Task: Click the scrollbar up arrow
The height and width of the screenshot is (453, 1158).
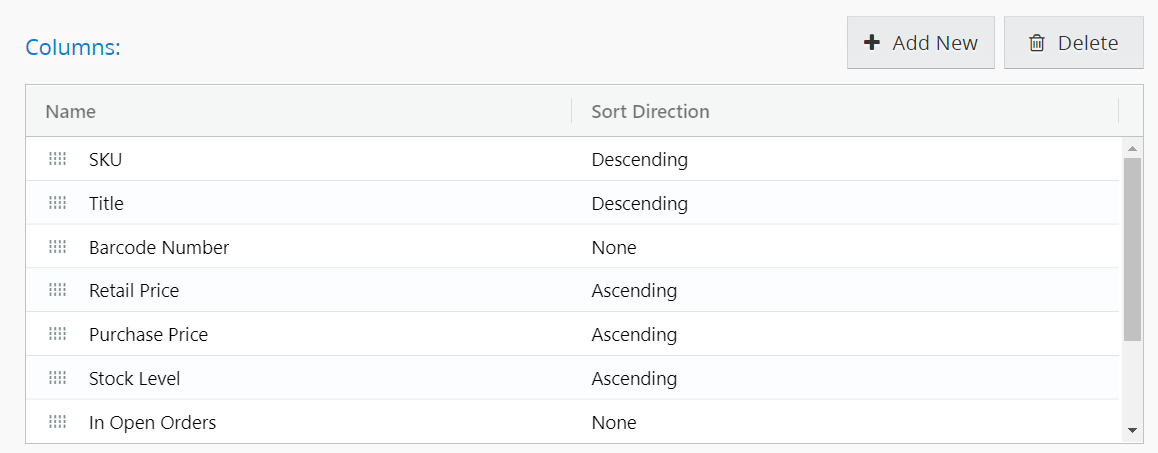Action: click(x=1132, y=149)
